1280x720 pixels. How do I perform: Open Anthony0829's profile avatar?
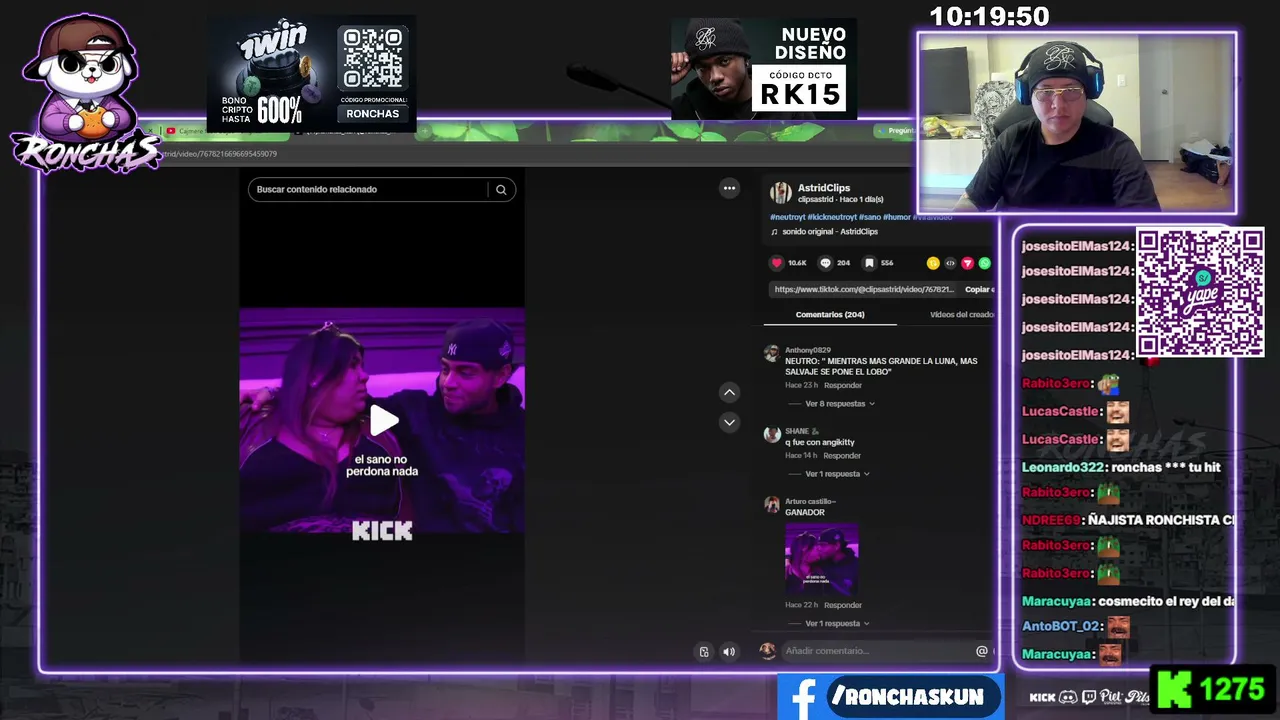click(x=771, y=353)
